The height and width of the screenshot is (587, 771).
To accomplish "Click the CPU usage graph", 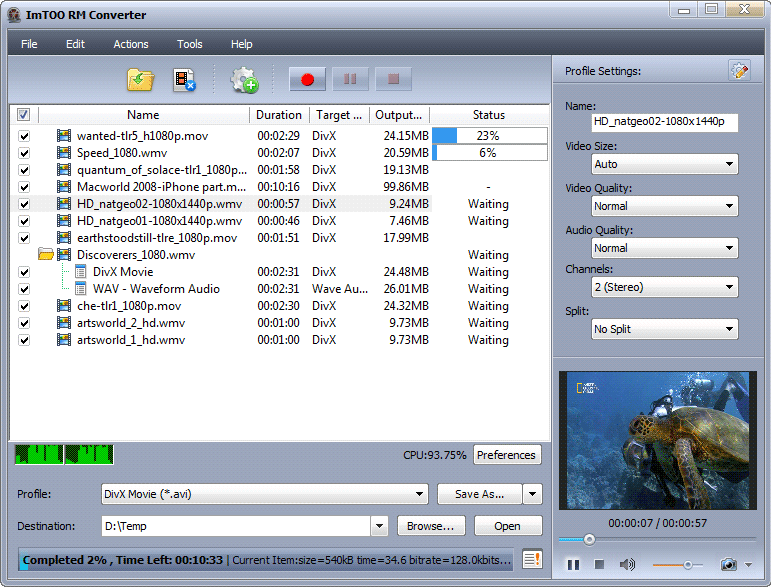I will (x=64, y=455).
